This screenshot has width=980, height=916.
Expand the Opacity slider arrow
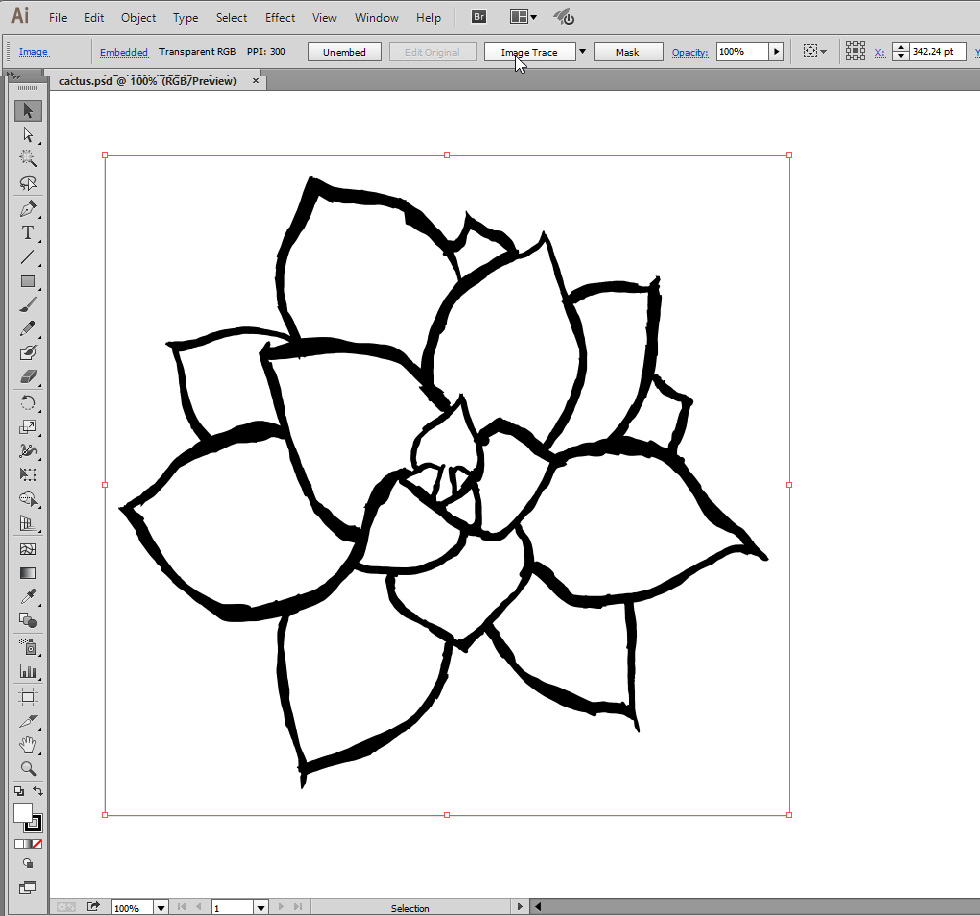(776, 52)
